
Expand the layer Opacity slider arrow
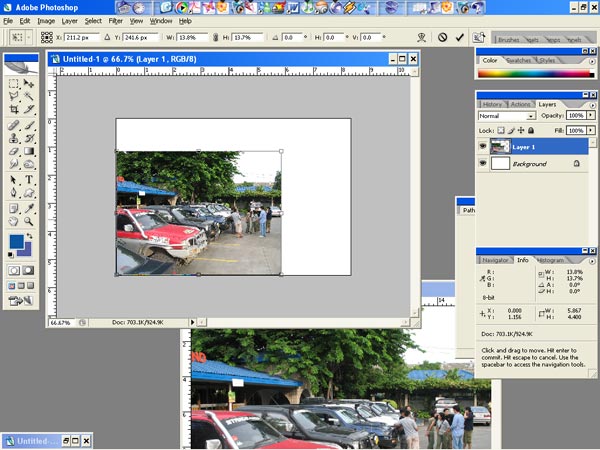point(589,116)
